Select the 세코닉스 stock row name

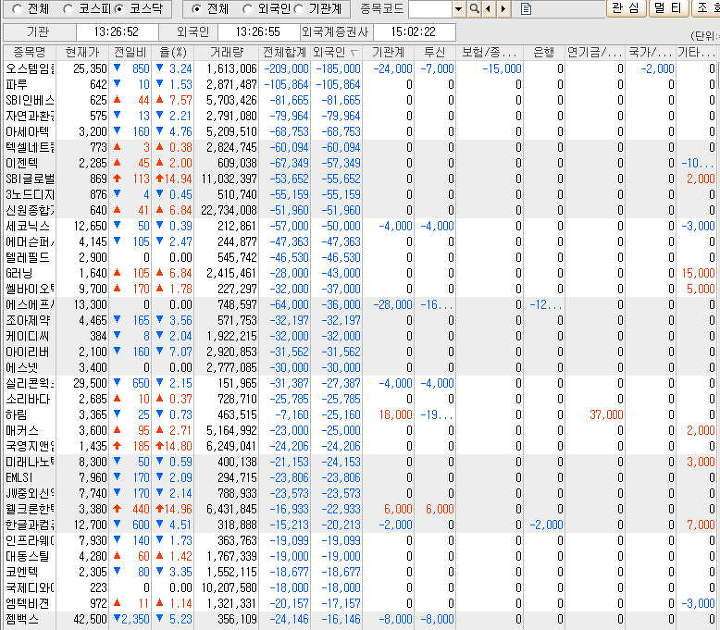pos(27,226)
